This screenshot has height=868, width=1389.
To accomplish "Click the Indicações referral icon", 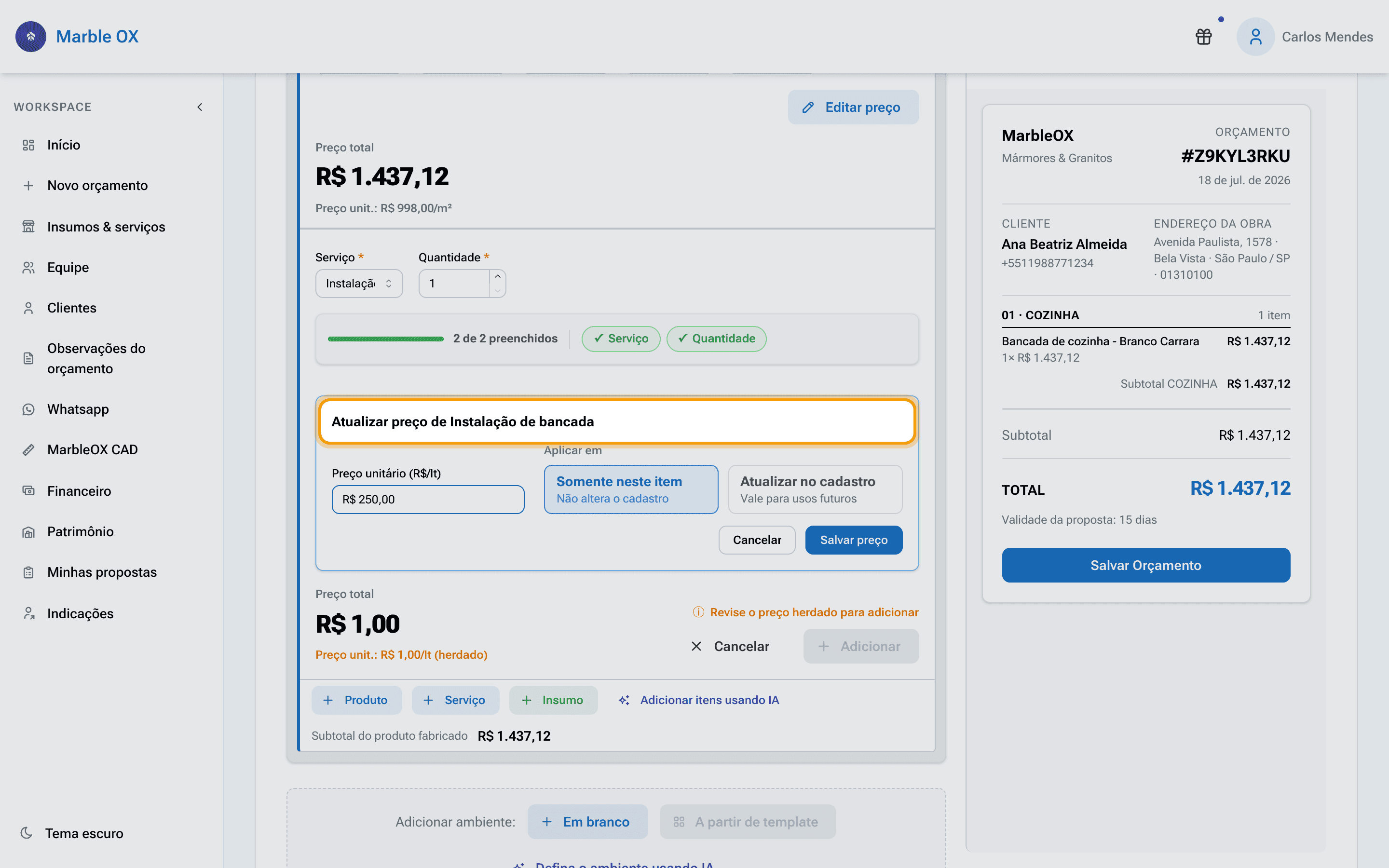I will [x=28, y=614].
